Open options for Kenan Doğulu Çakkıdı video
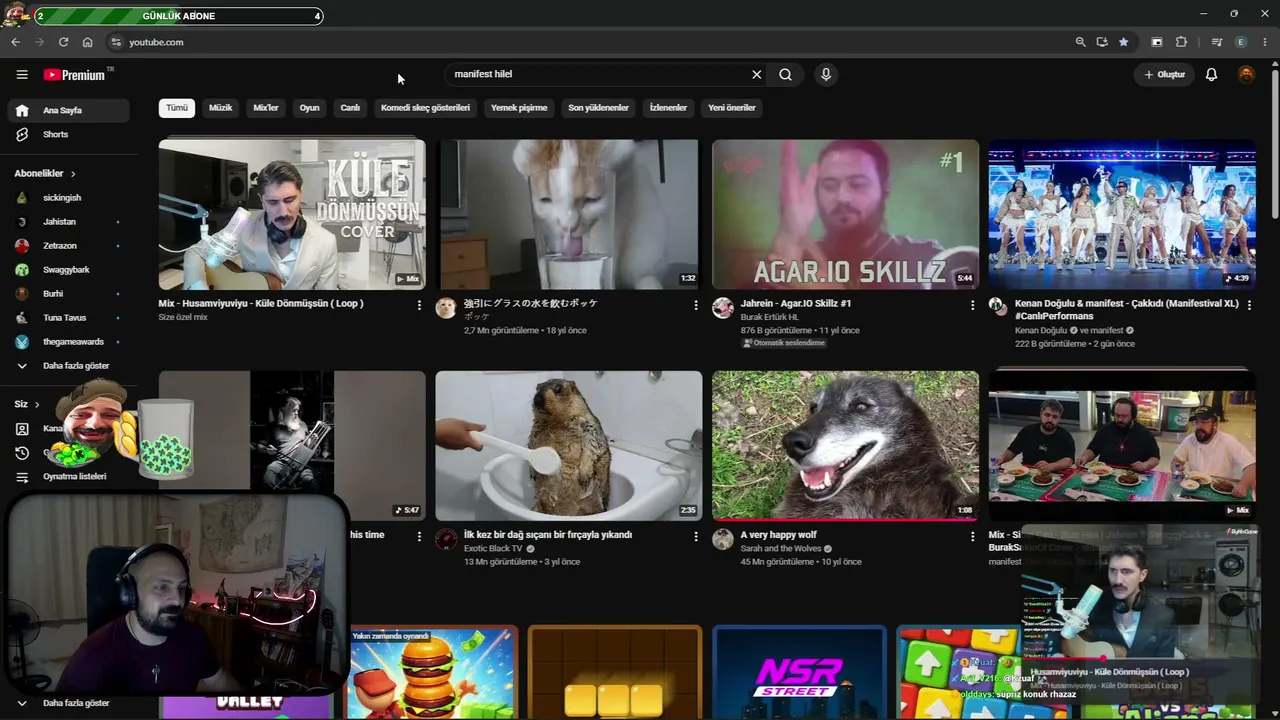 (1249, 305)
